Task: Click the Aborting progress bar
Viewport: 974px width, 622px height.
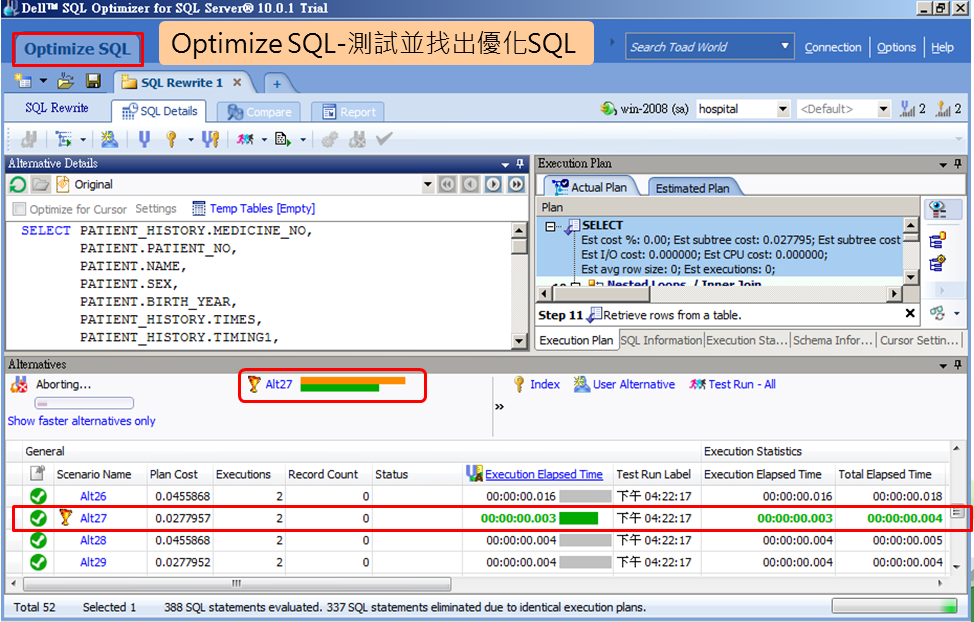Action: [83, 403]
